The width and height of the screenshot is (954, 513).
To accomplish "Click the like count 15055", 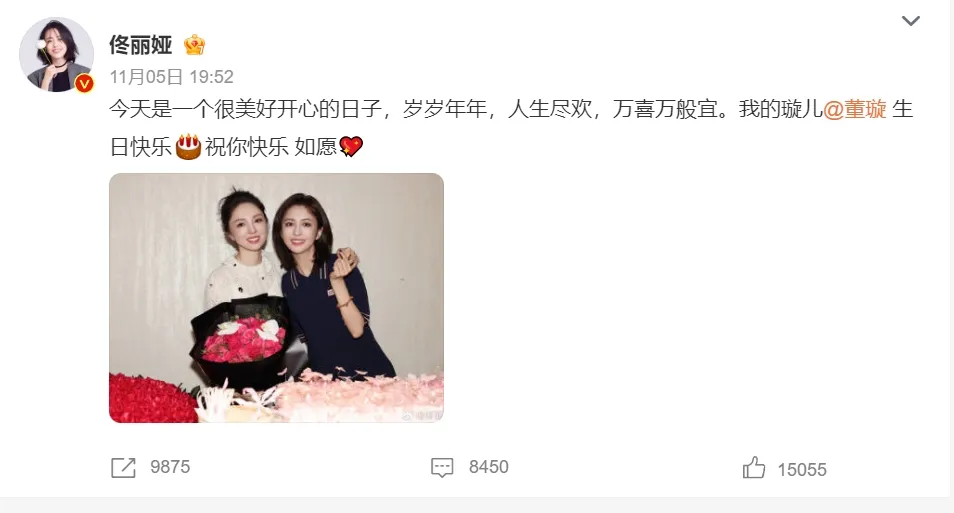I will pos(802,470).
